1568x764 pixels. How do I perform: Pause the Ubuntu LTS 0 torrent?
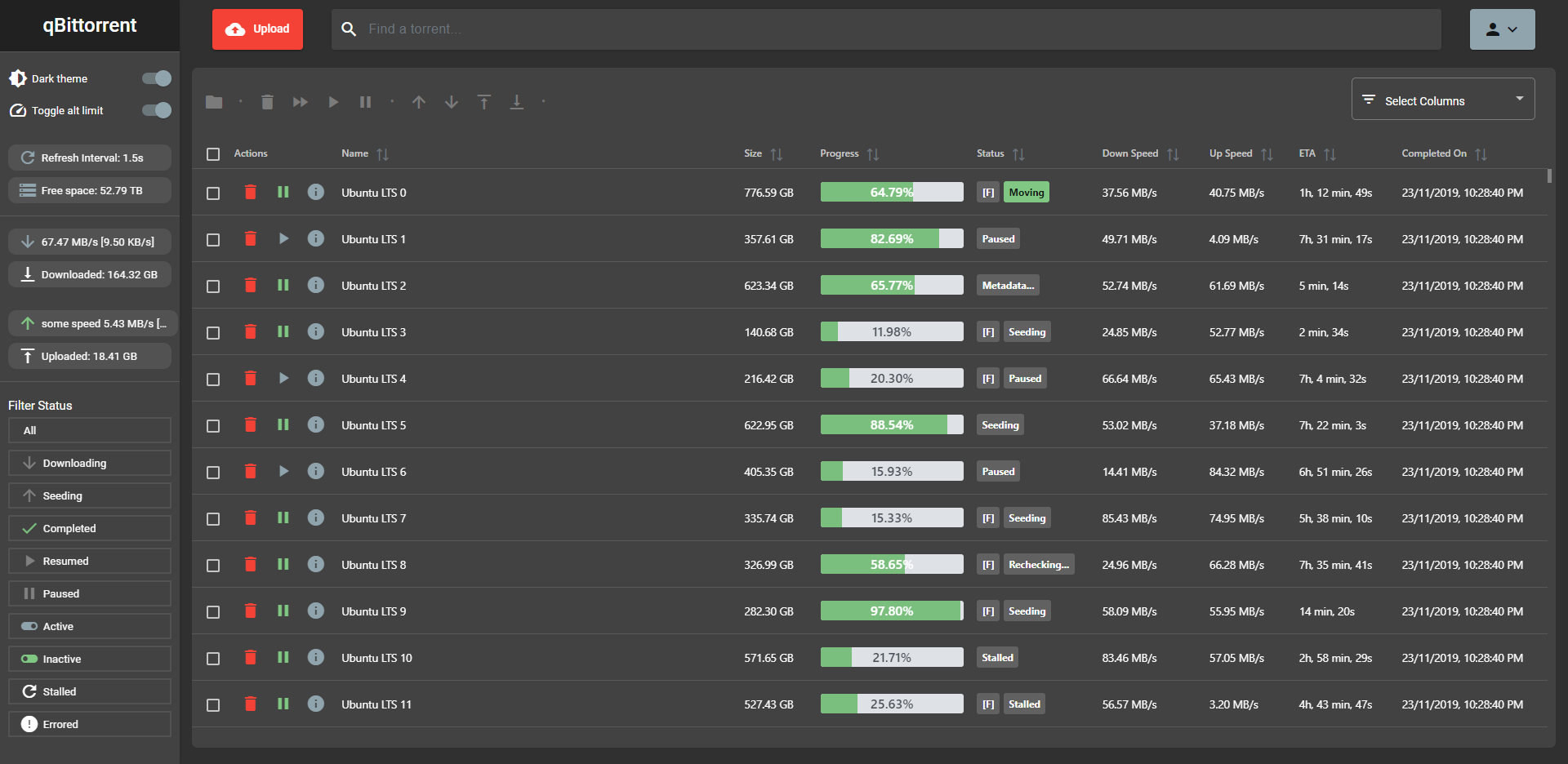point(283,192)
